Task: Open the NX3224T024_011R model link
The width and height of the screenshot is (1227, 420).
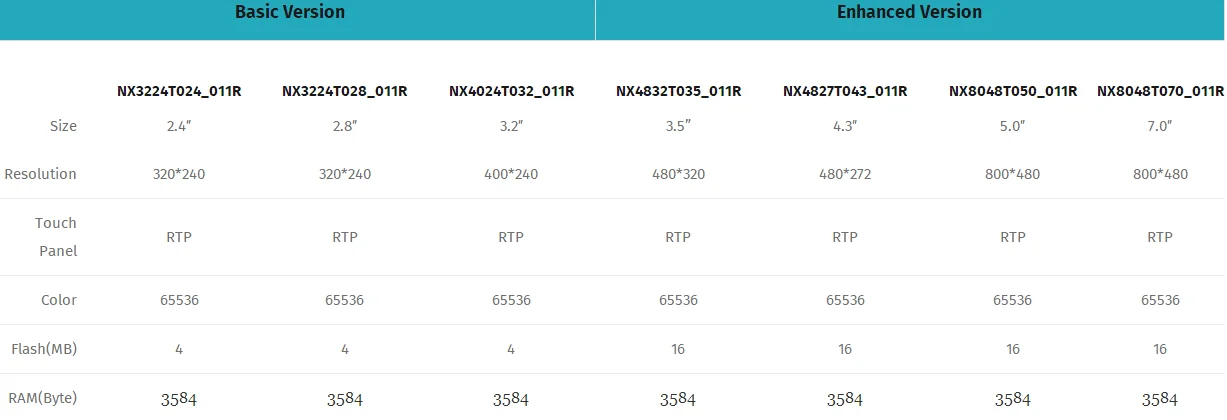Action: click(x=178, y=92)
